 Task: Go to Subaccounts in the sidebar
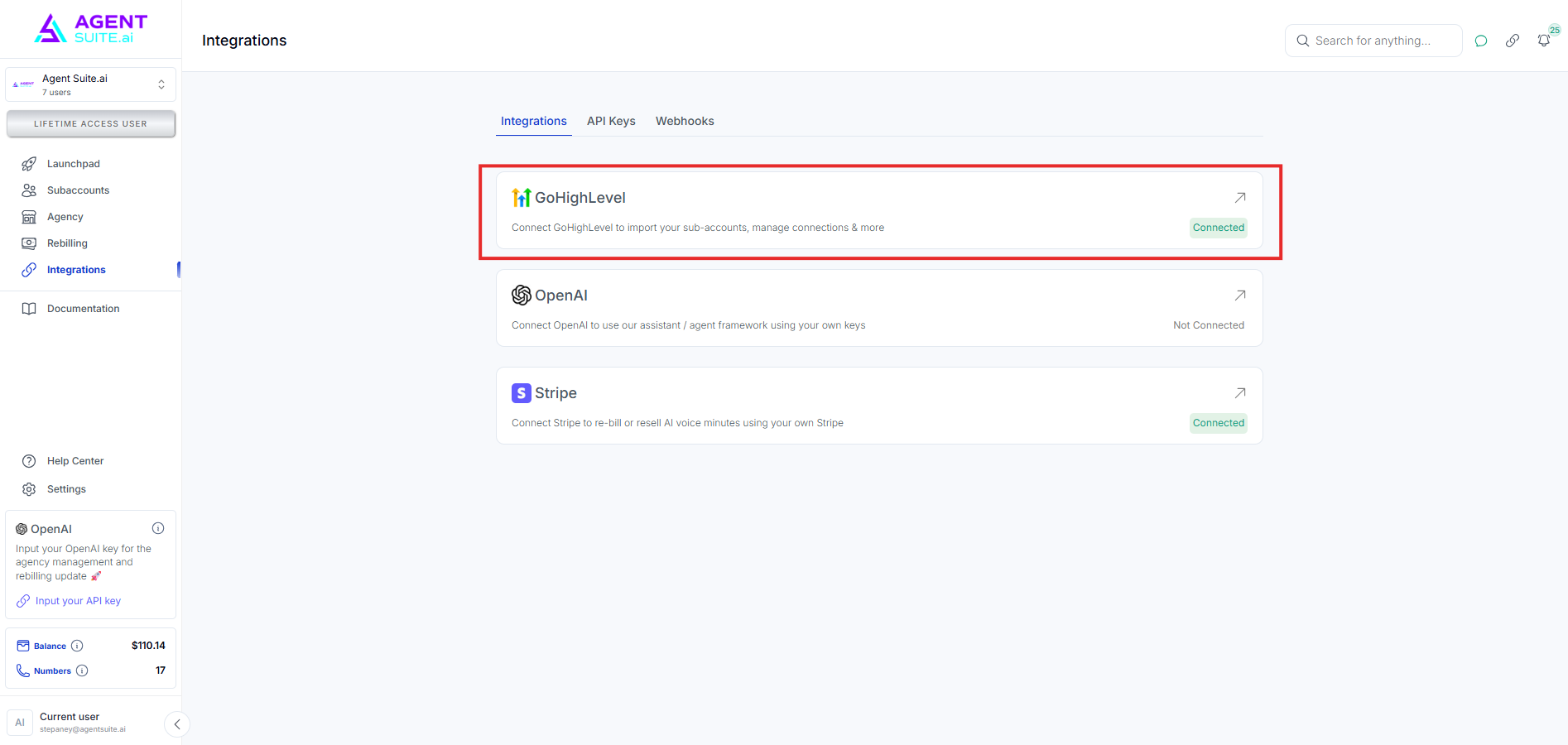(x=78, y=190)
